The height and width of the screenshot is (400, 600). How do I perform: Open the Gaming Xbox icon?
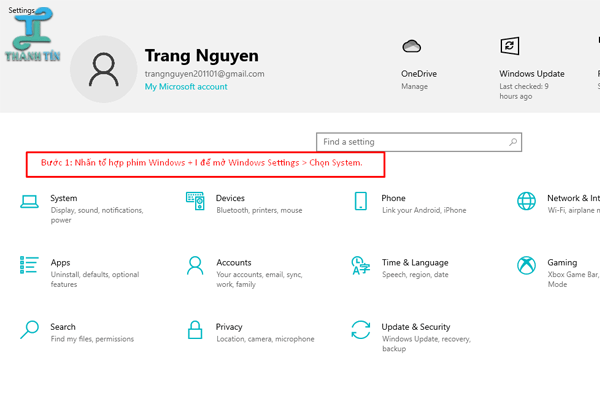point(526,265)
